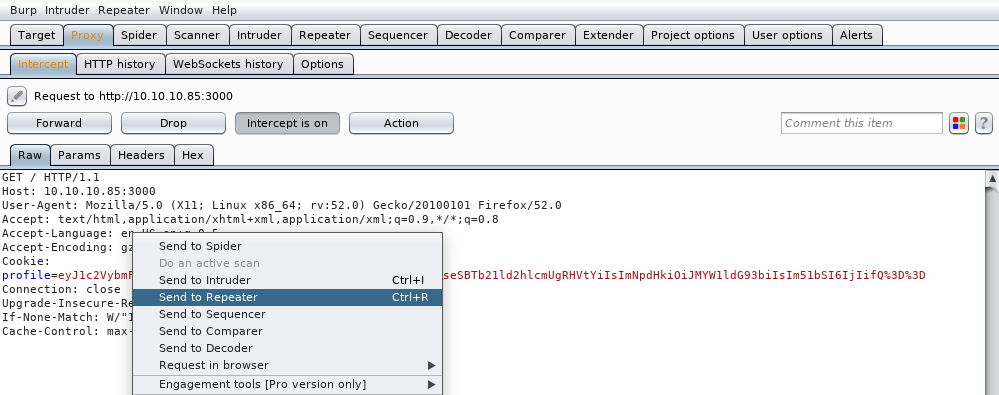The image size is (999, 395).
Task: Open the User options tab
Action: (x=787, y=35)
